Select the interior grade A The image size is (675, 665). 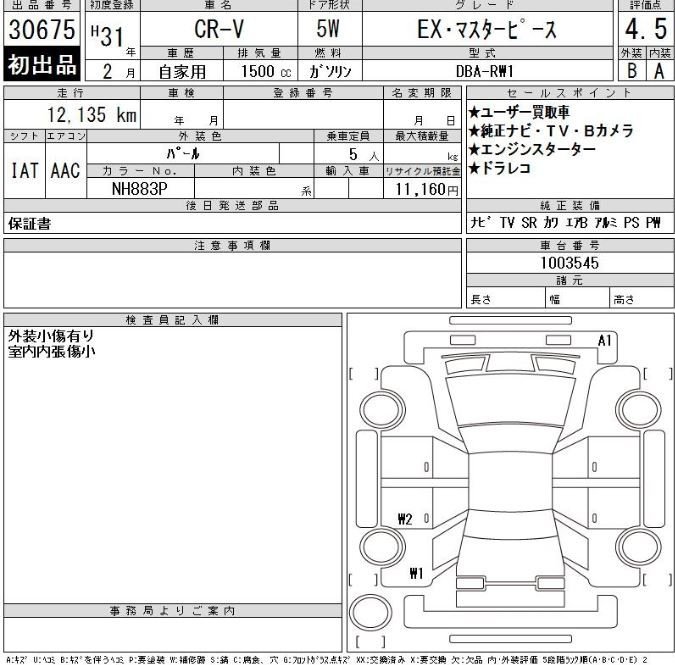click(660, 71)
